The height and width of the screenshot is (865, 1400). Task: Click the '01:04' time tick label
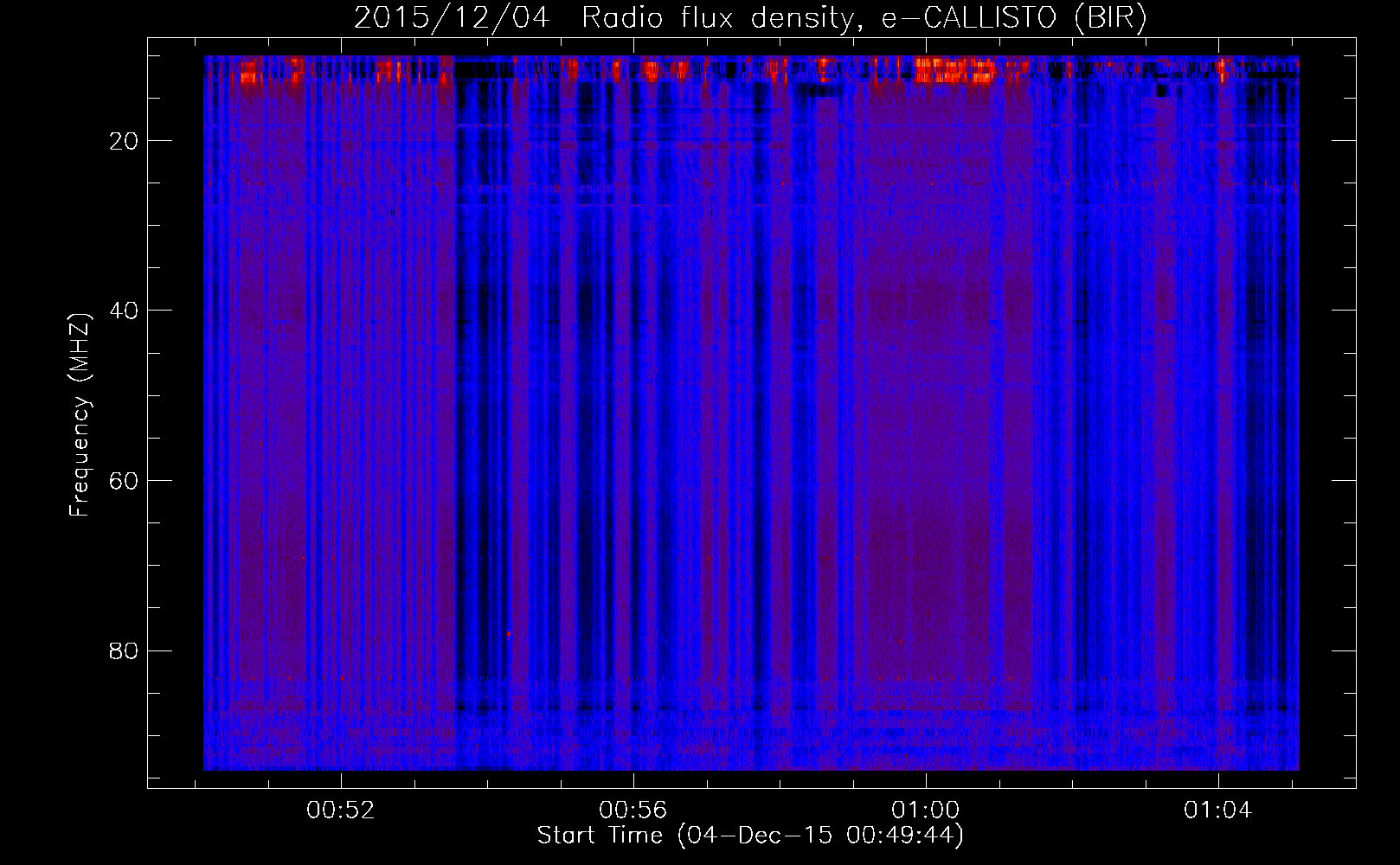pos(1218,811)
